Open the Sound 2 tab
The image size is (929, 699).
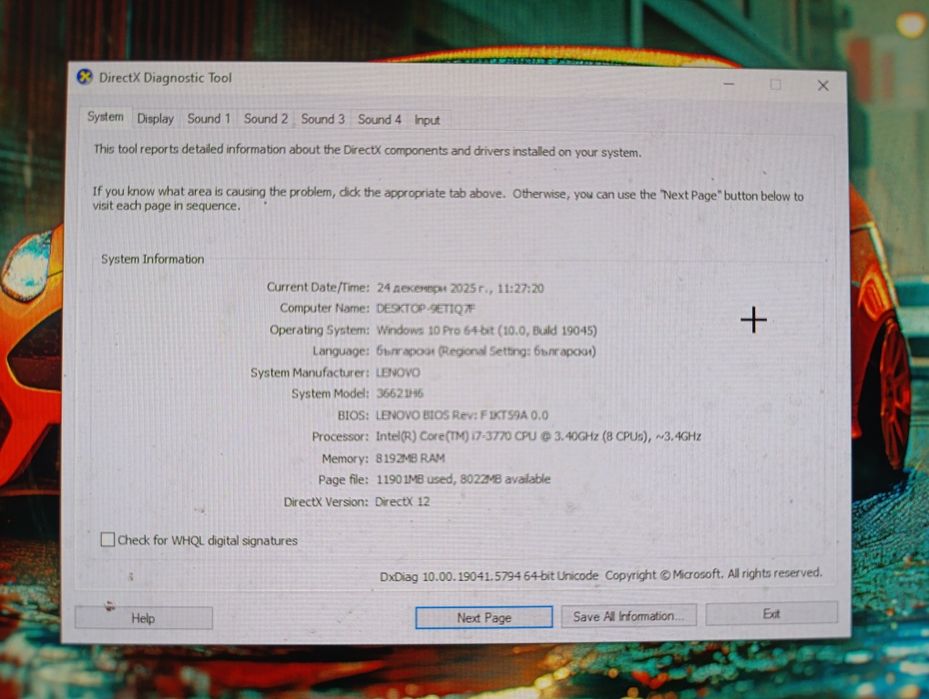[265, 118]
